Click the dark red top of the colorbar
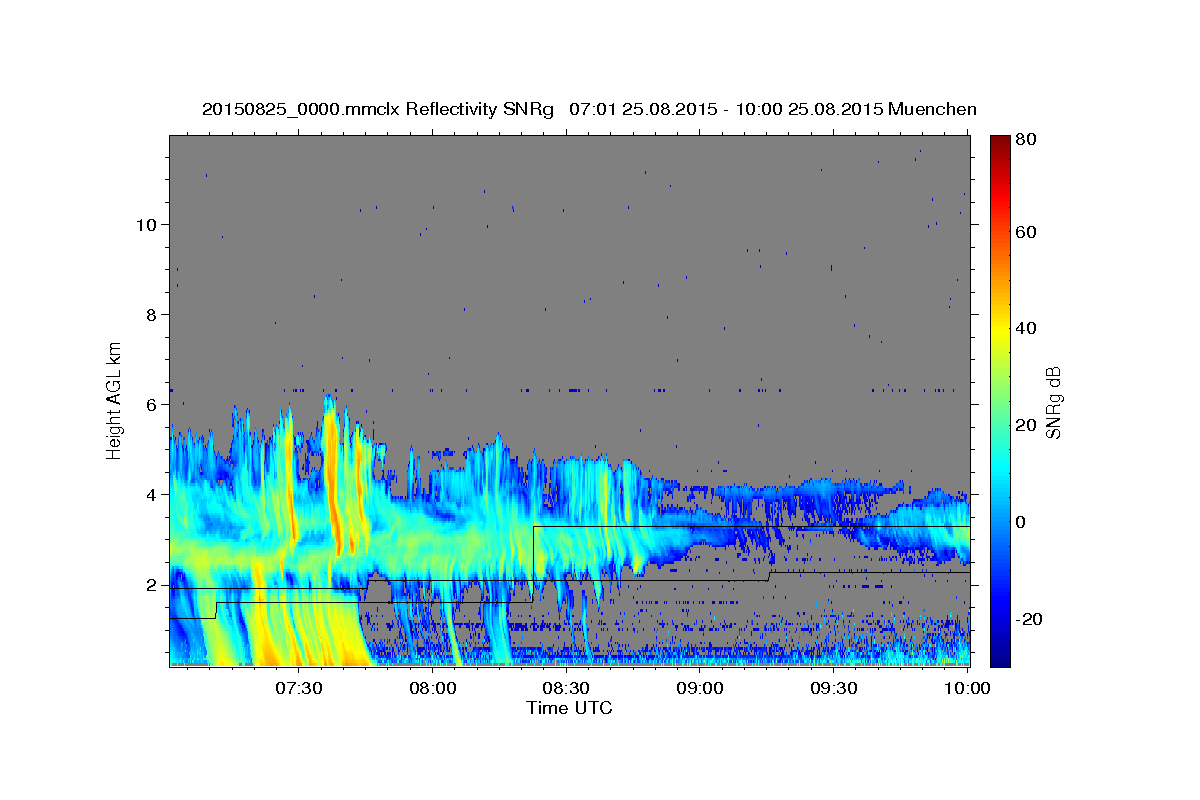Screen dimensions: 1200x800 1000,143
